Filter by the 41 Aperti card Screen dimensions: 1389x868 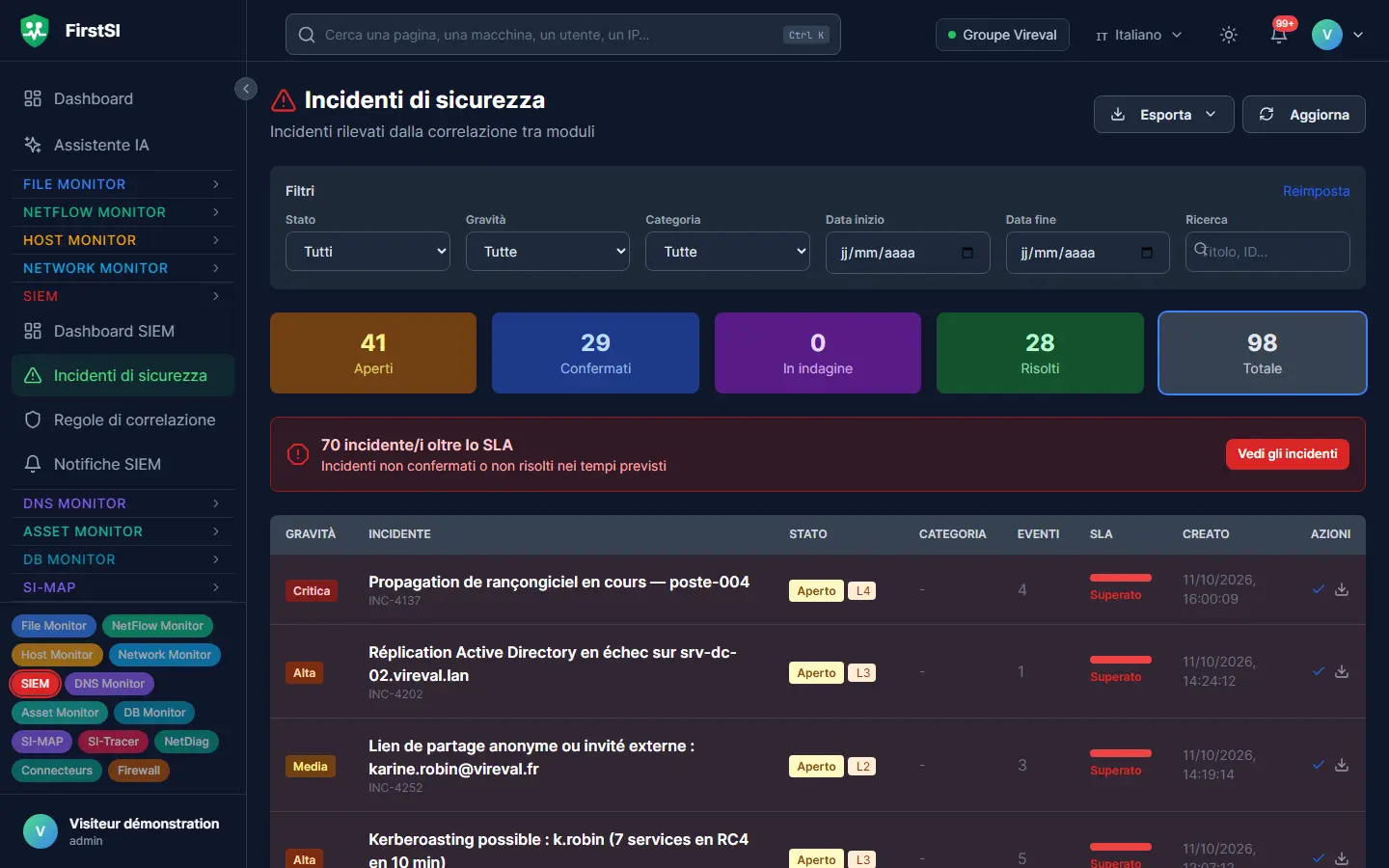click(x=373, y=353)
